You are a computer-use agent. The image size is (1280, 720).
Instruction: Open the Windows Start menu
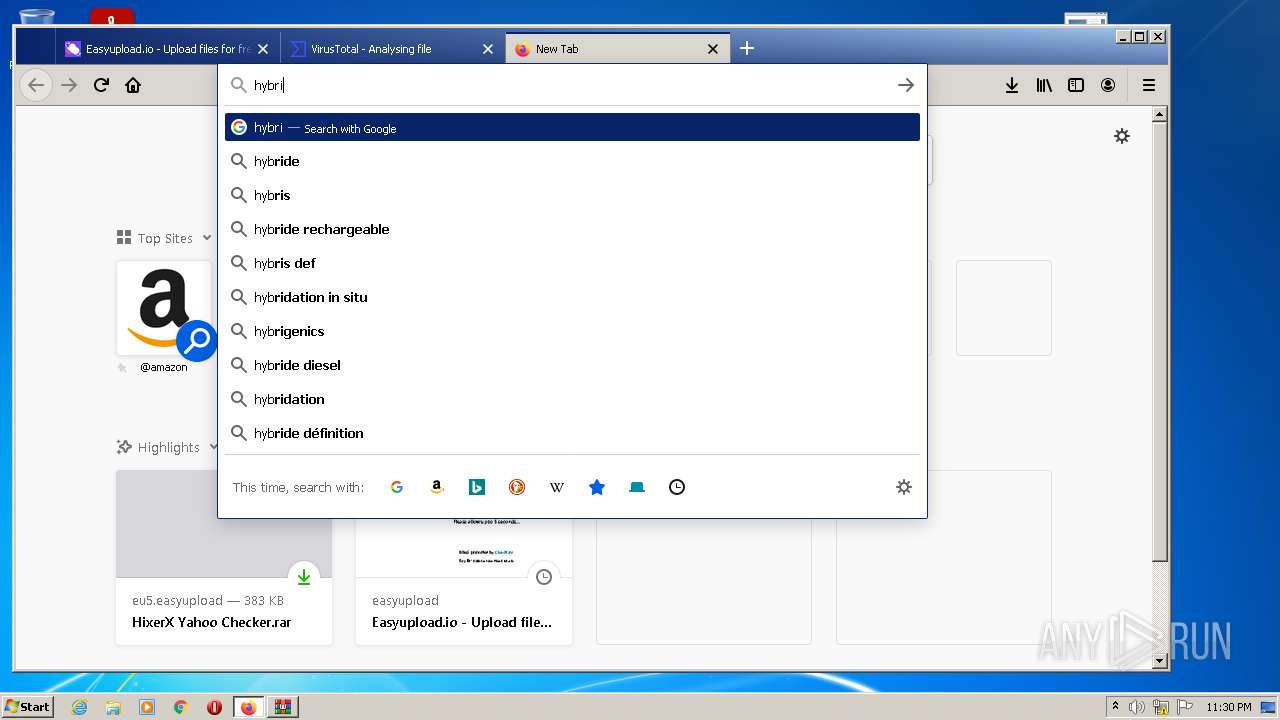click(27, 706)
